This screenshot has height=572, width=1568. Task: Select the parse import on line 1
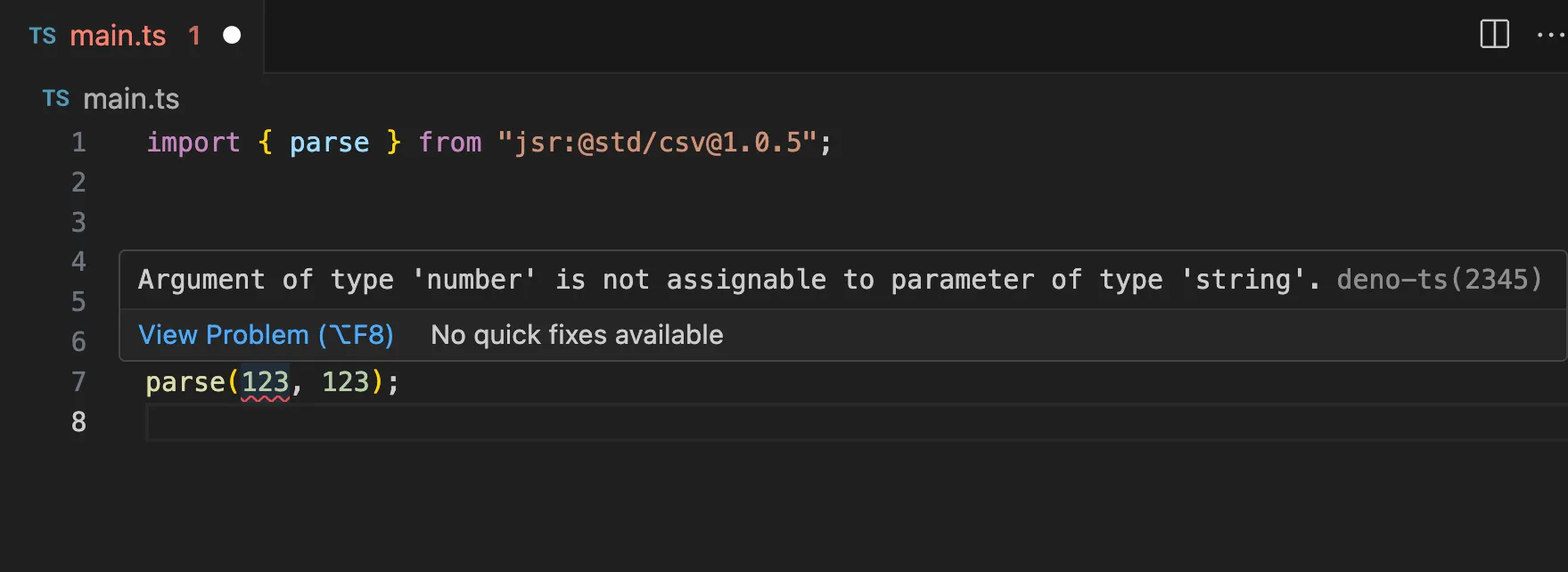329,142
